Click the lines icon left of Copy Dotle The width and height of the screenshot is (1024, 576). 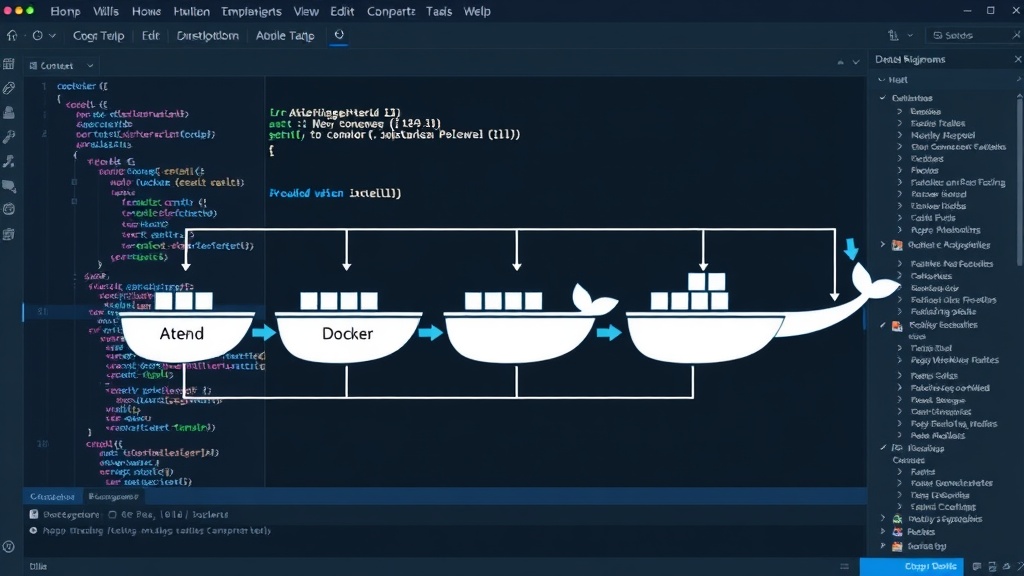(844, 567)
